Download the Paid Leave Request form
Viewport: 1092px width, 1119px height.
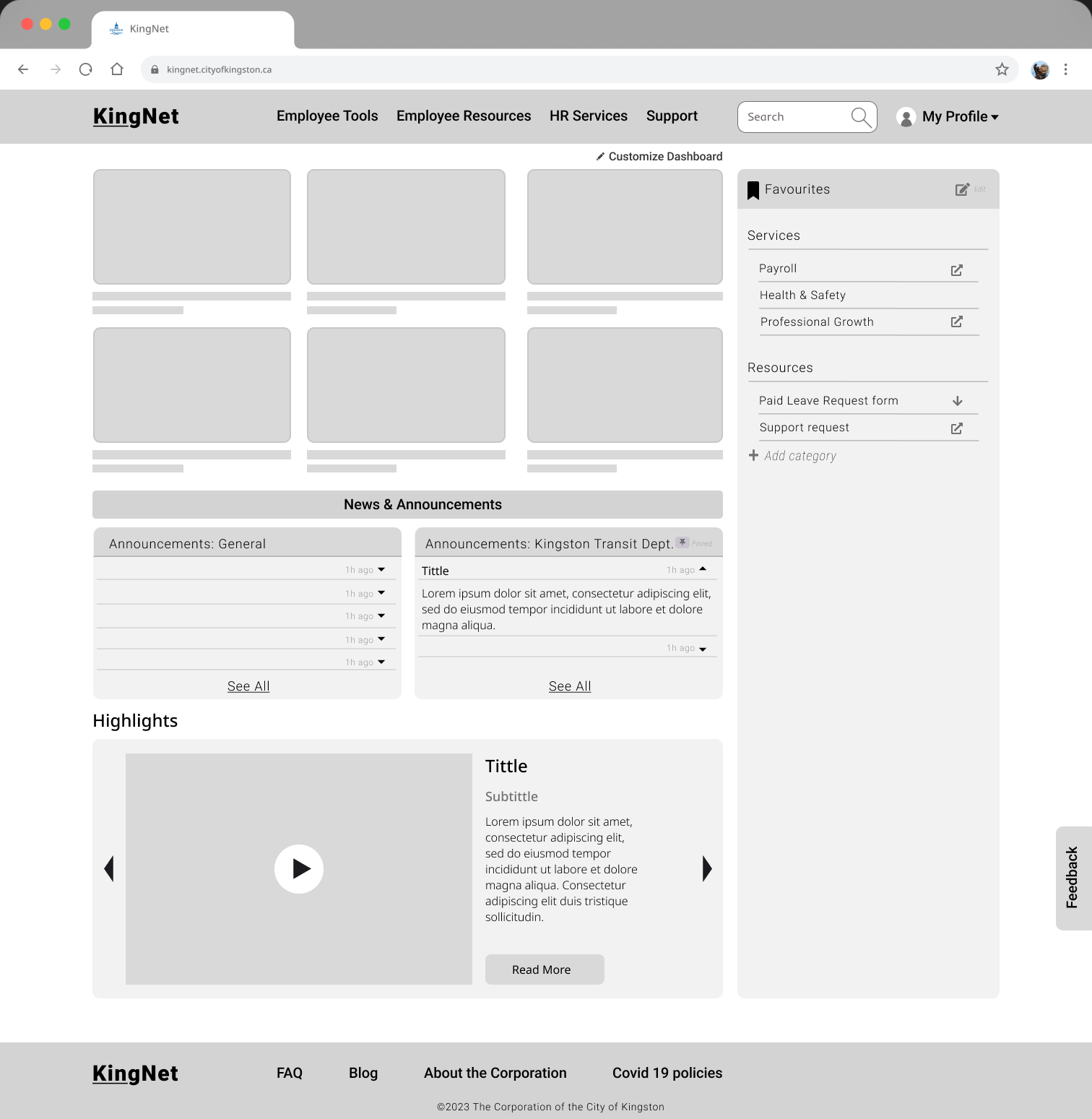958,400
